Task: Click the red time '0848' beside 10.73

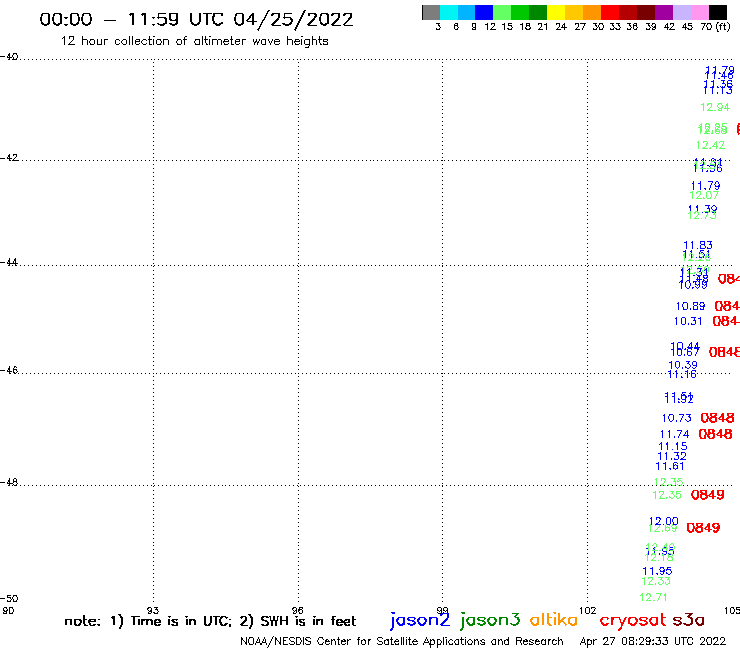Action: (717, 418)
